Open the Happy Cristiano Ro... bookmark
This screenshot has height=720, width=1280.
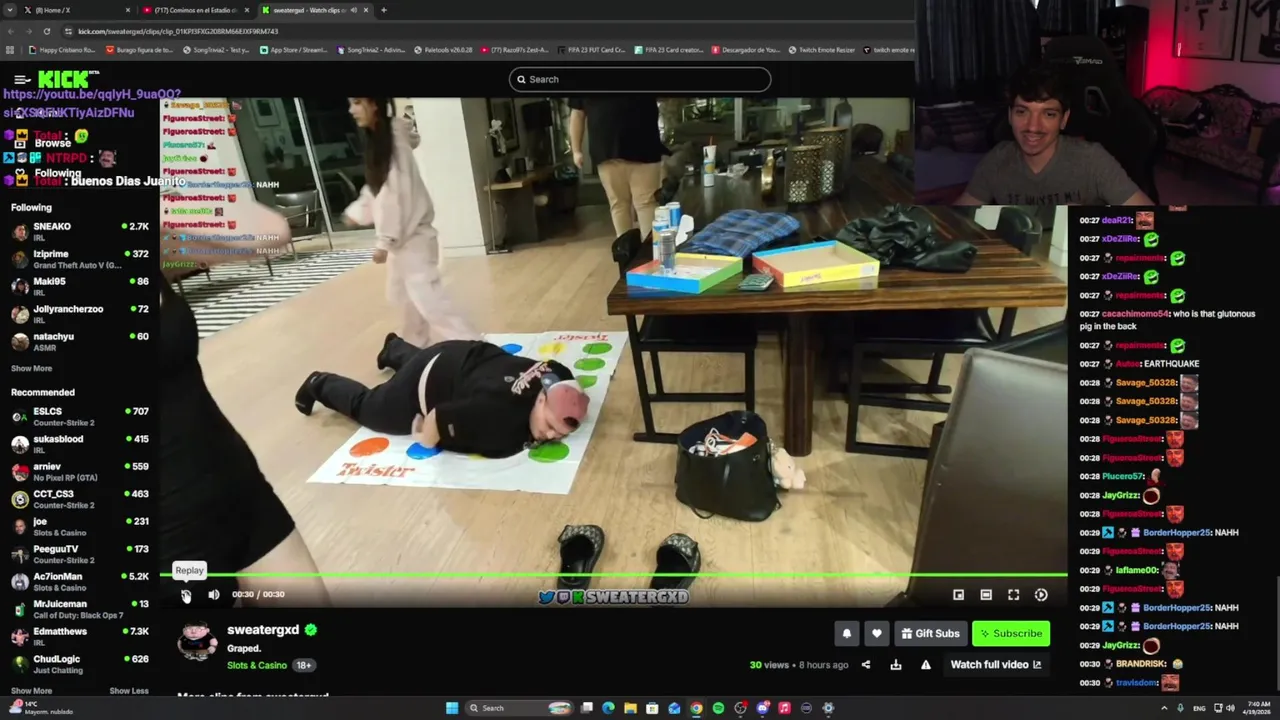(63, 50)
